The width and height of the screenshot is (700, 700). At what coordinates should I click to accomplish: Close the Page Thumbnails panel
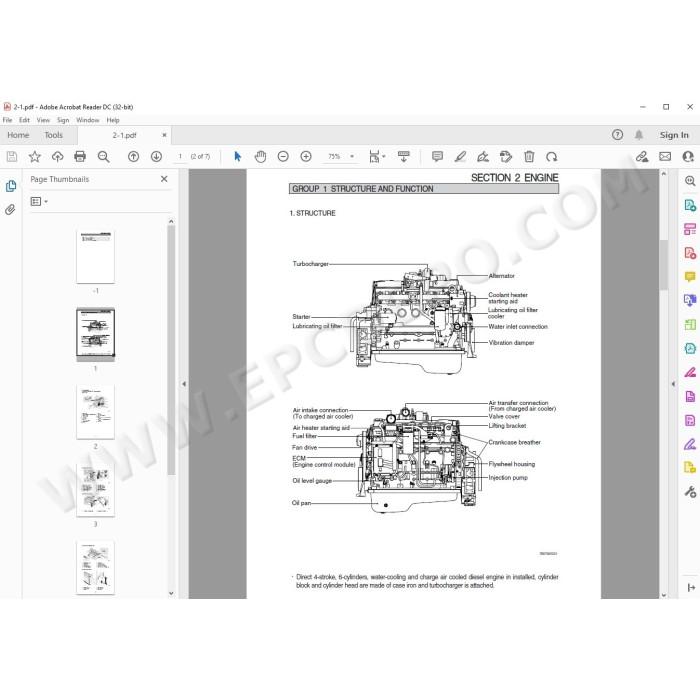[x=164, y=179]
